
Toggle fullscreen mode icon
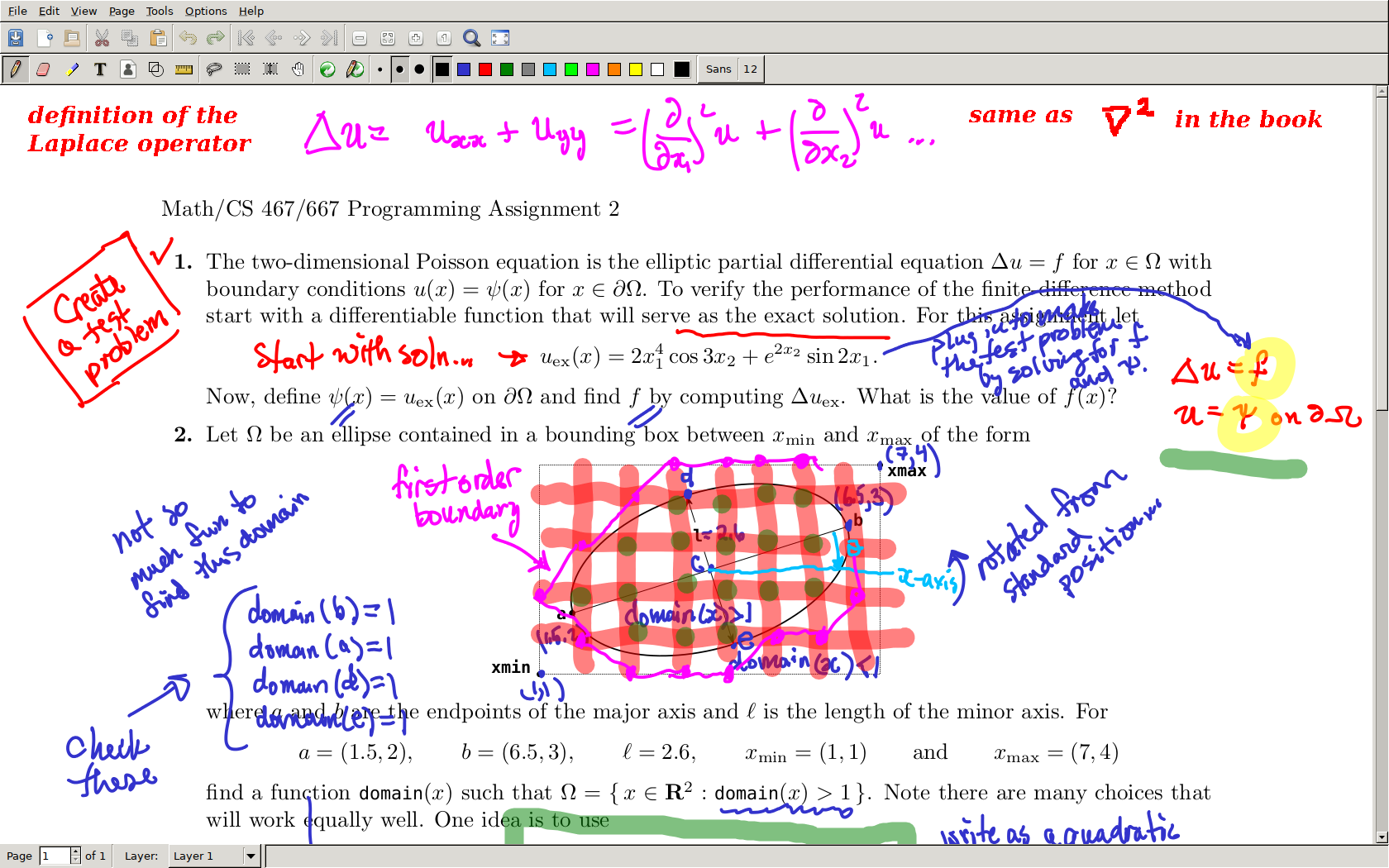tap(500, 38)
